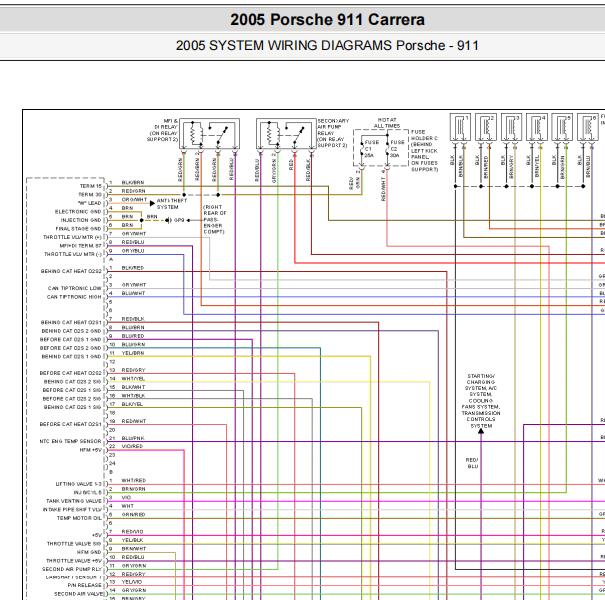This screenshot has width=605, height=600.
Task: Select fuse C1 25A symbol
Action: 362,149
